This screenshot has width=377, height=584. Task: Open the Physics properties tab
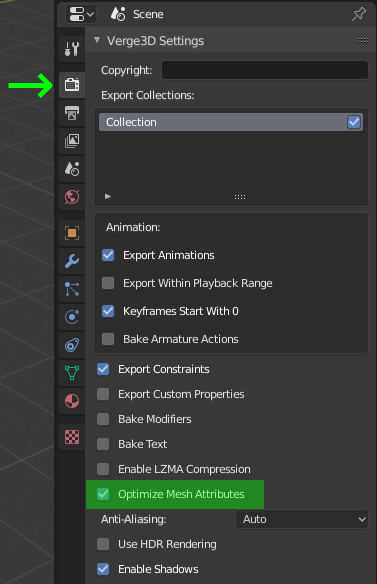pos(72,317)
